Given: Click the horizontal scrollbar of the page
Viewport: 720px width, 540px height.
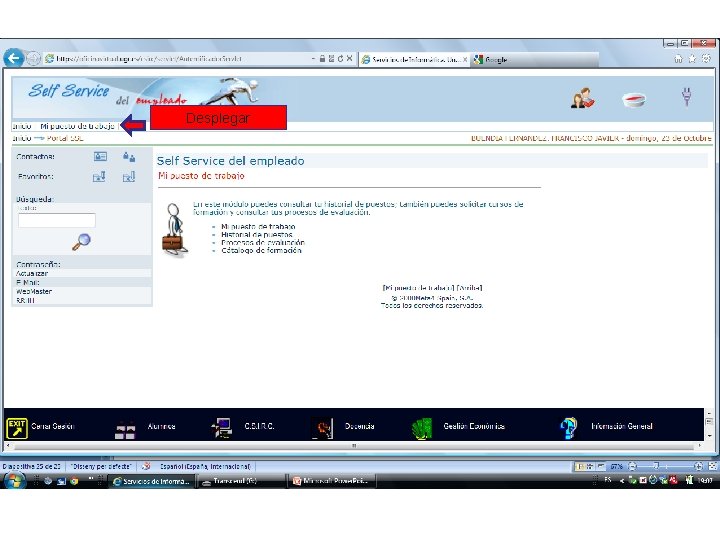Looking at the screenshot, I should [x=354, y=445].
